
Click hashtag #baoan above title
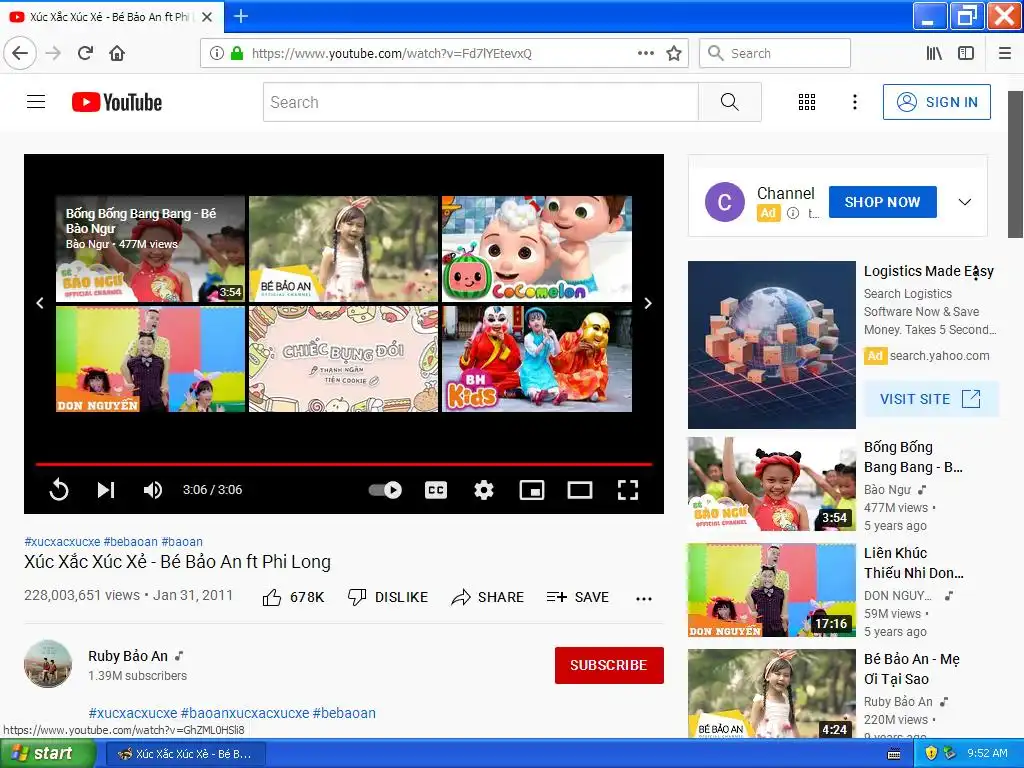[182, 541]
